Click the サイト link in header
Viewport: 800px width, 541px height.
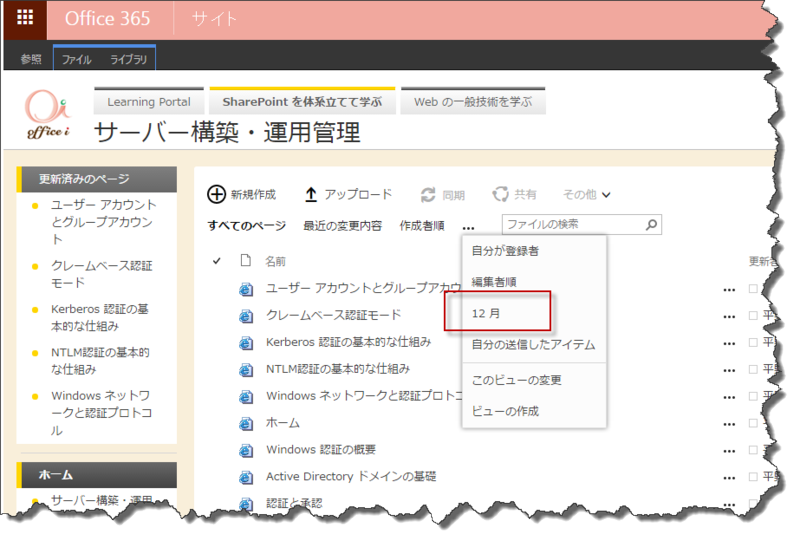(x=214, y=19)
